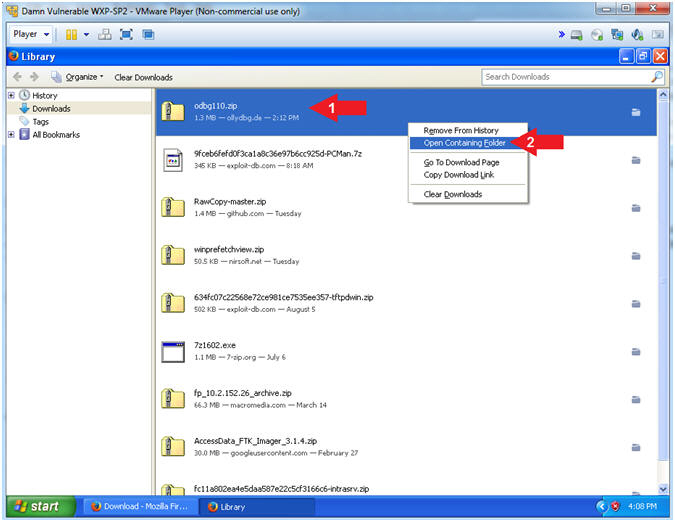Select fp_10.2.152.26_archive.zip entry
675x522 pixels.
point(406,399)
